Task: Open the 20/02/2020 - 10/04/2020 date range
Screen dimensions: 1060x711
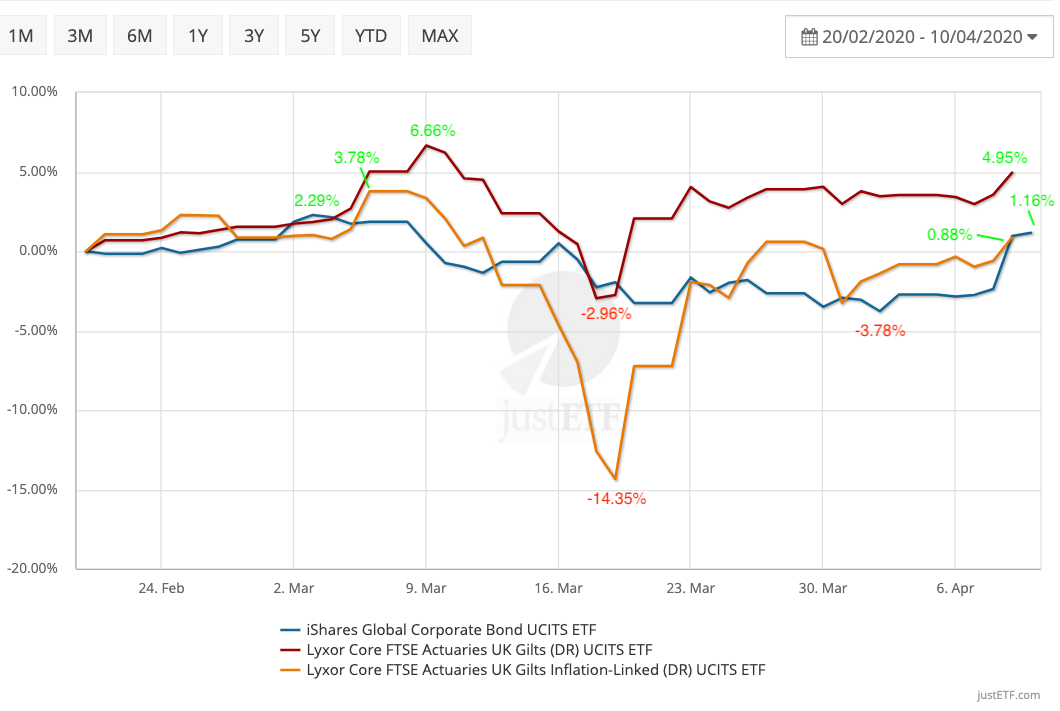Action: pos(920,37)
